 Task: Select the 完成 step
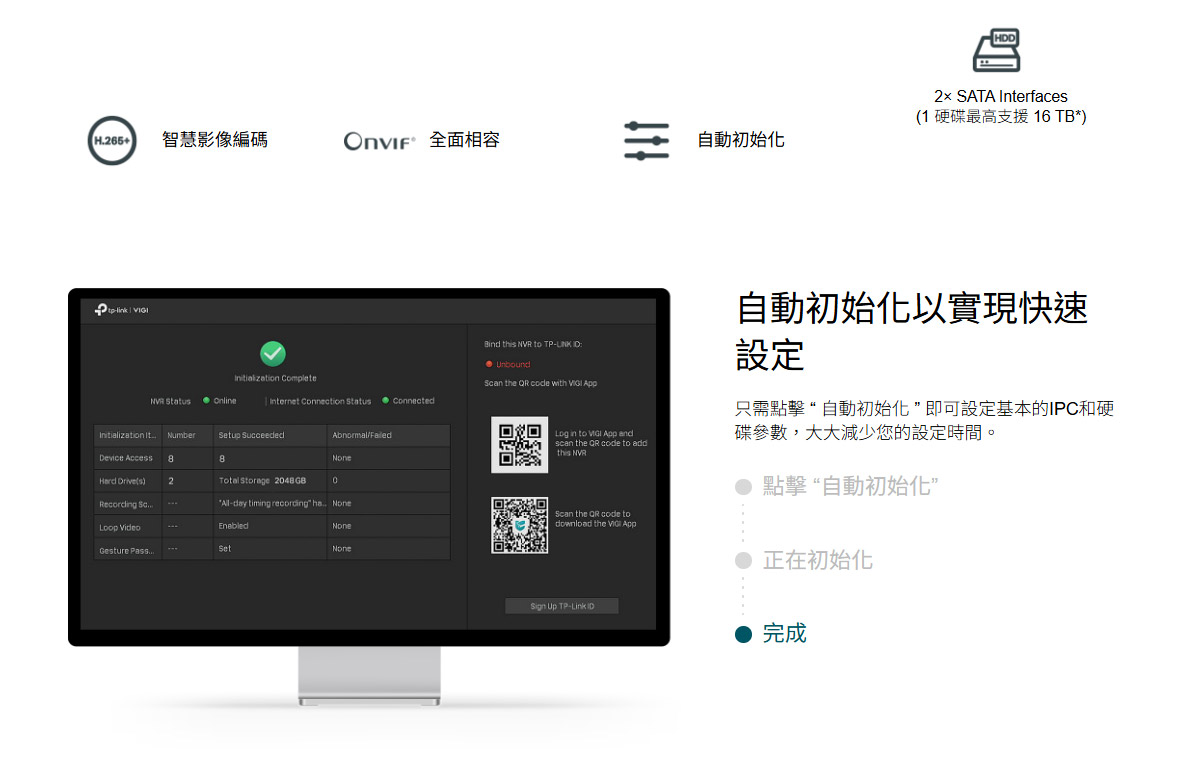point(785,634)
